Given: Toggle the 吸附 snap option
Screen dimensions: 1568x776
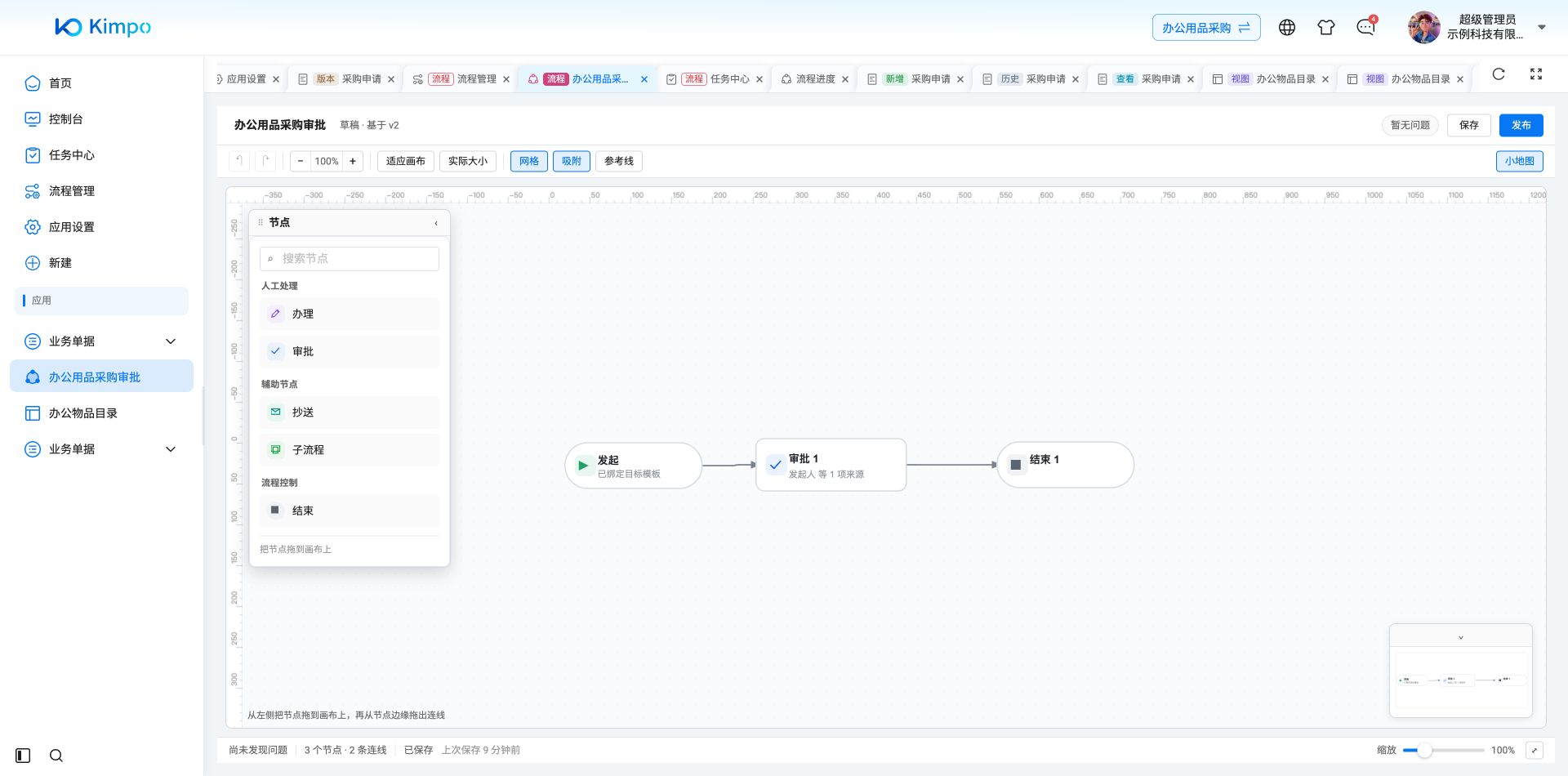Looking at the screenshot, I should [572, 161].
